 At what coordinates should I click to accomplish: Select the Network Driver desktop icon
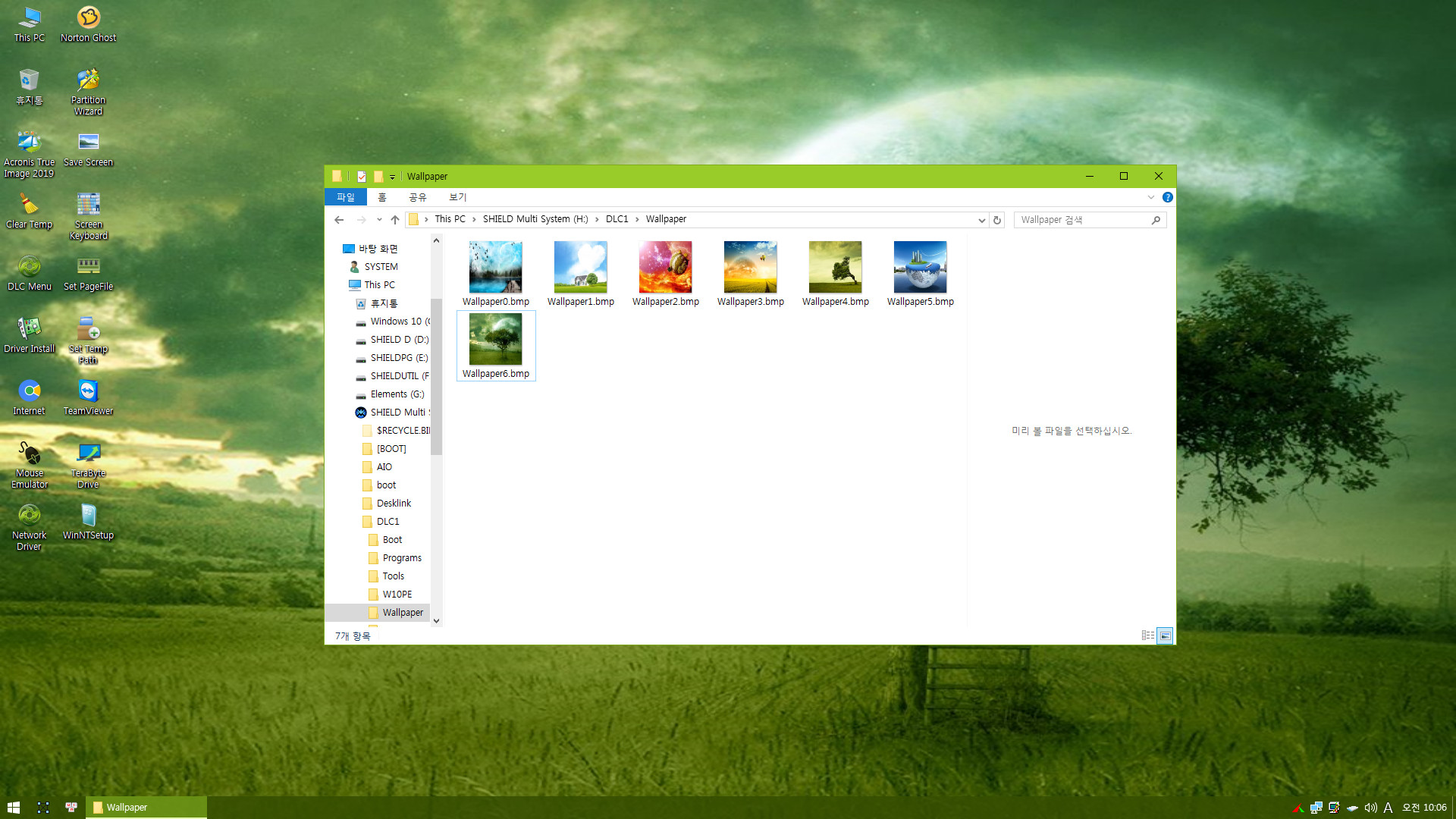pos(29,527)
